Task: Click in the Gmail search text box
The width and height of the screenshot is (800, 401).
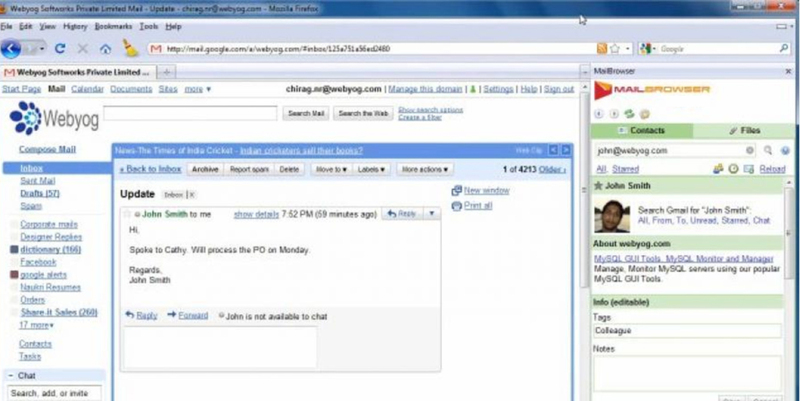Action: click(x=190, y=113)
